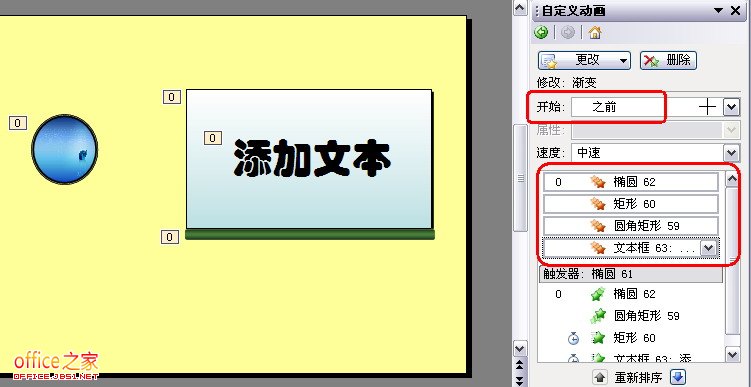Click the green back arrow icon
The width and height of the screenshot is (751, 387).
[541, 33]
